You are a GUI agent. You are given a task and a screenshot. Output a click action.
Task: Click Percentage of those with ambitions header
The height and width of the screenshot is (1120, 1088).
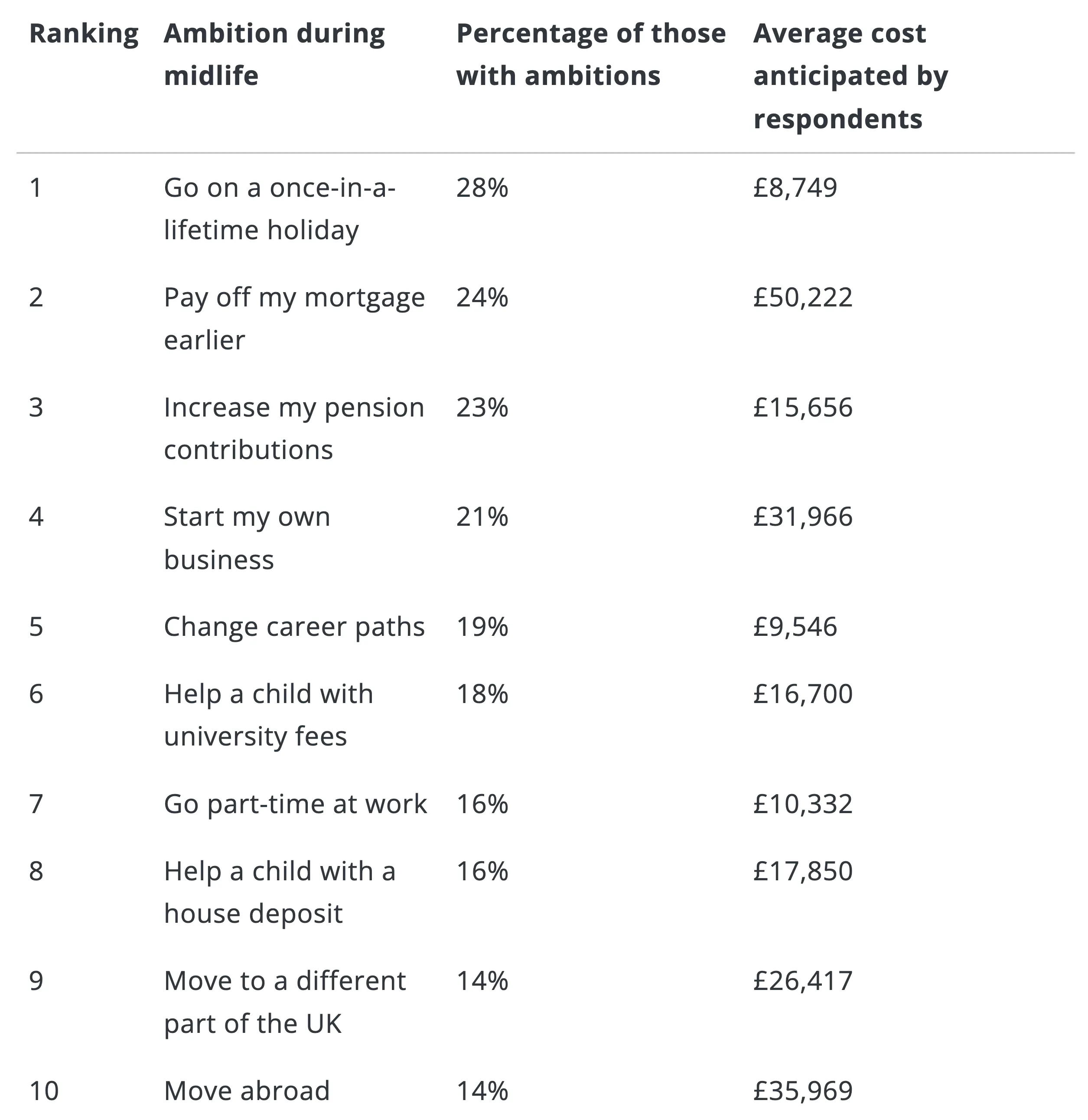coord(590,54)
